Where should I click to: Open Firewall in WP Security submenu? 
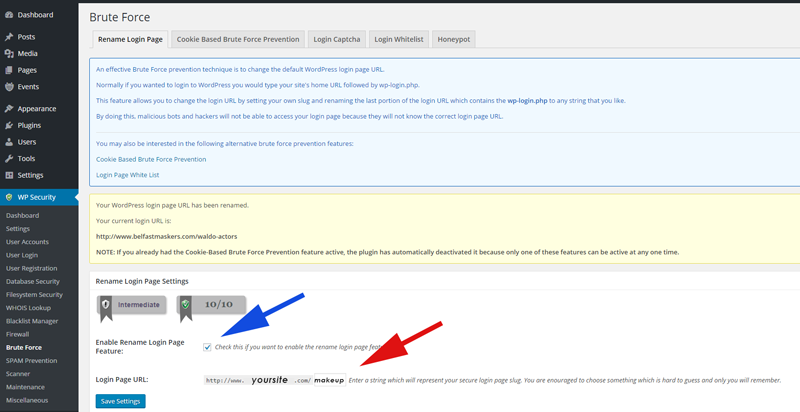click(x=20, y=334)
